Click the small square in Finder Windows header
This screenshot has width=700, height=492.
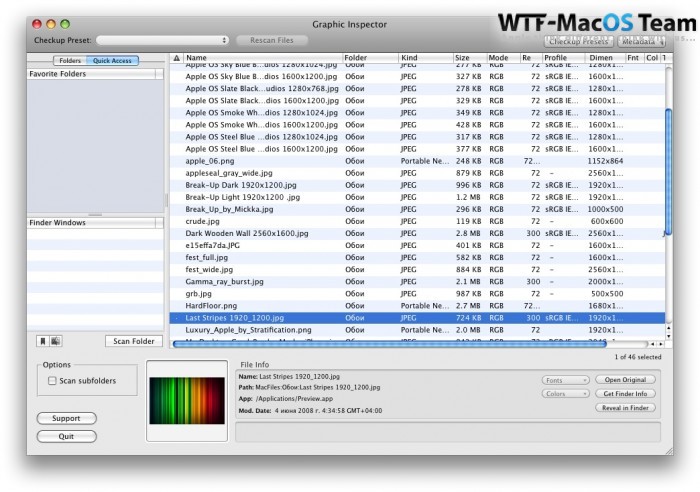159,223
